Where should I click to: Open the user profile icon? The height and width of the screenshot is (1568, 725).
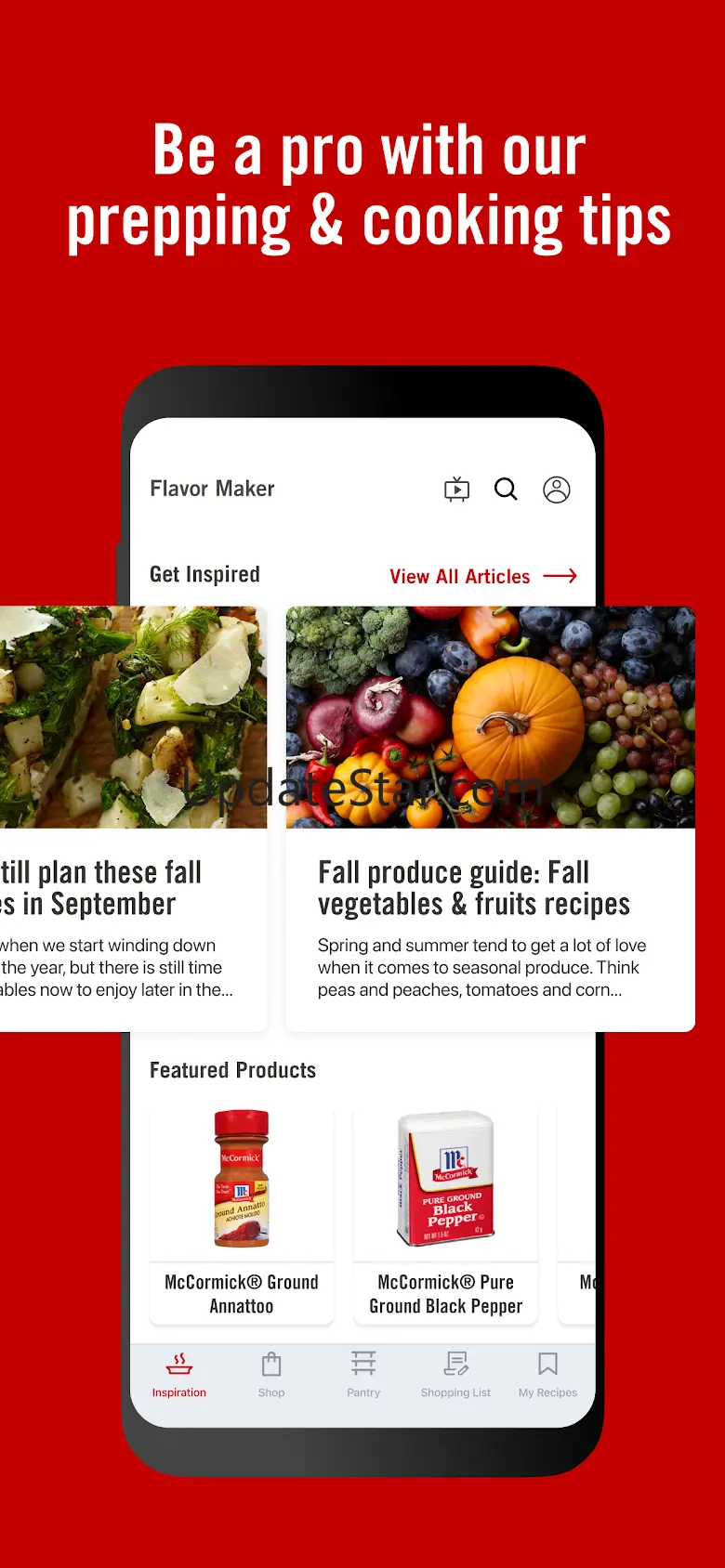click(x=557, y=490)
